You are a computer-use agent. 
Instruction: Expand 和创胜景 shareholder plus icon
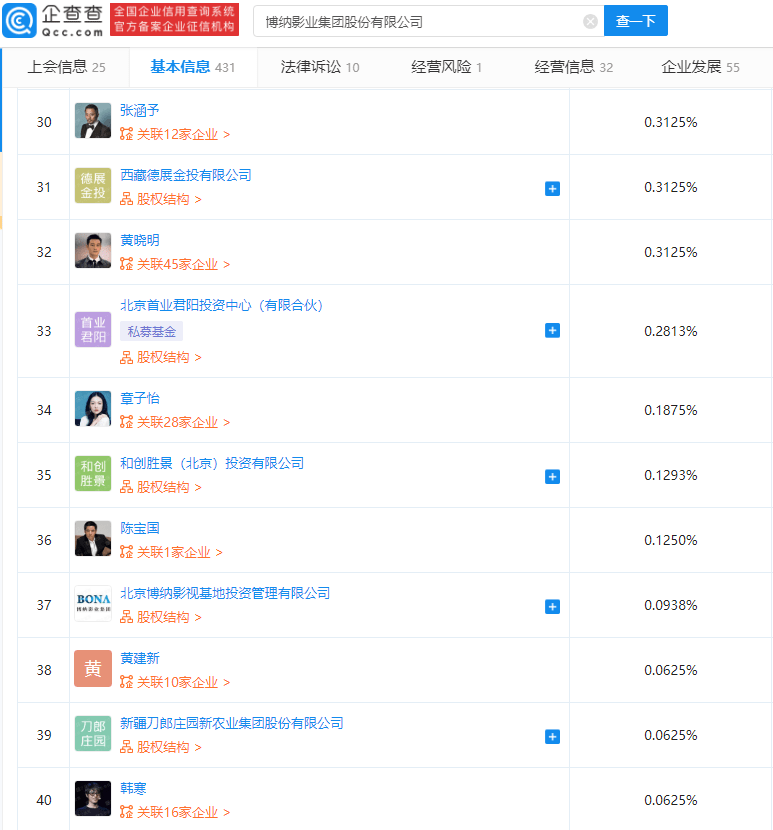click(x=552, y=477)
